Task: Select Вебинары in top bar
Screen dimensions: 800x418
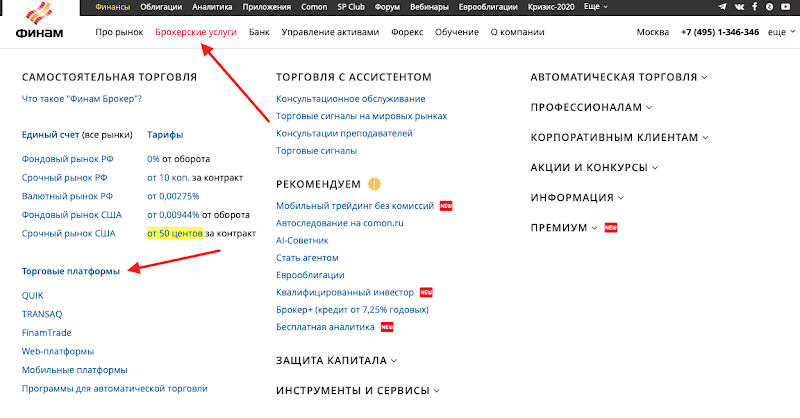Action: coord(430,7)
